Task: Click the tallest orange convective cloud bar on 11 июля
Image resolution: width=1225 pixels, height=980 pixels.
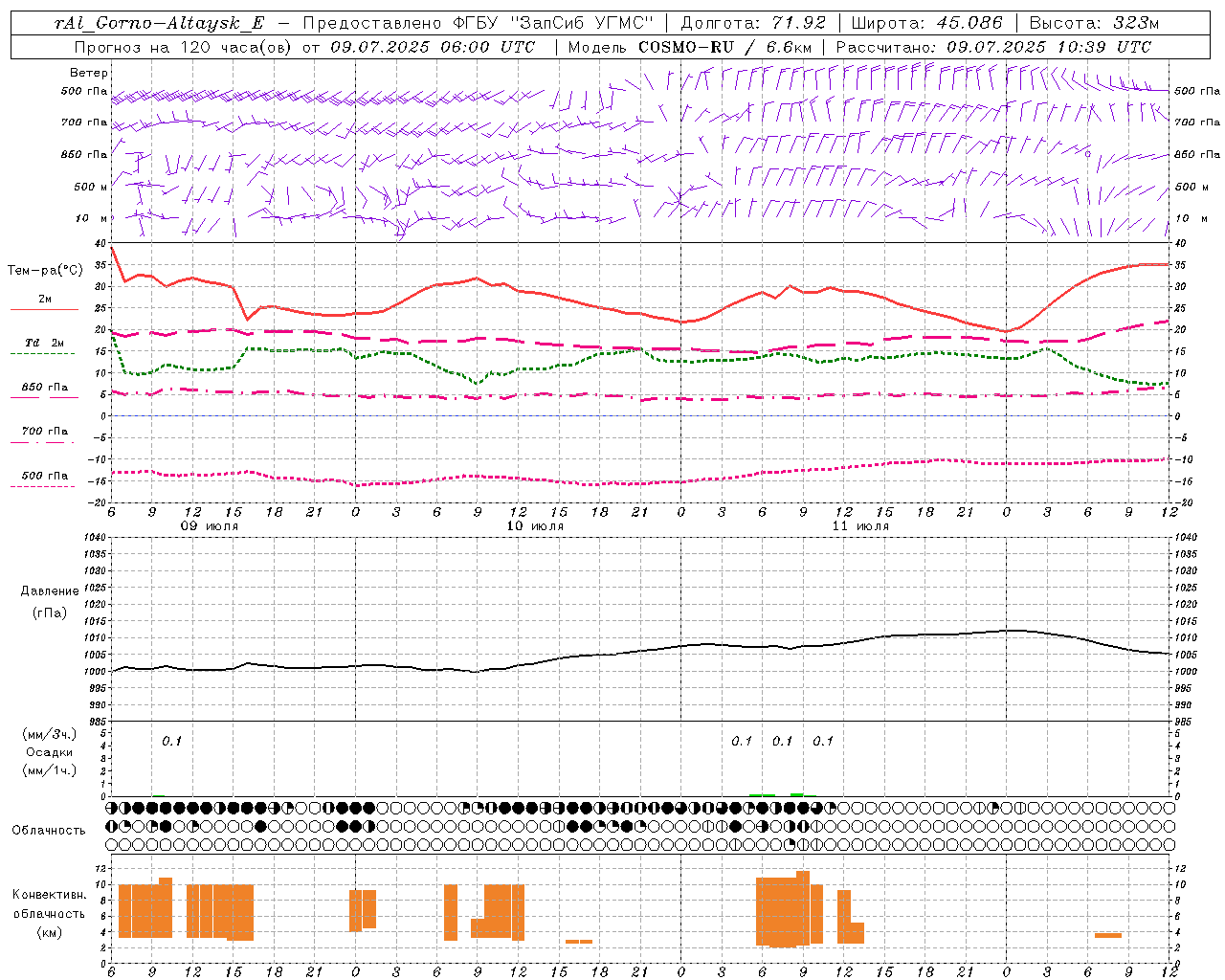Action: (803, 907)
